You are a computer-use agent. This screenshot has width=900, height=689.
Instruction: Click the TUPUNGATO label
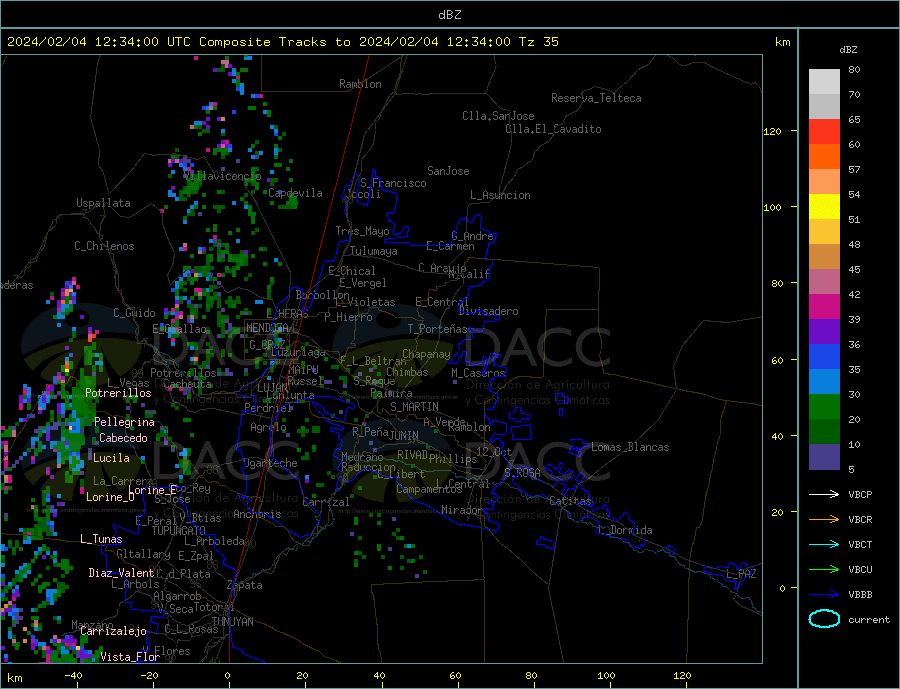[x=179, y=531]
